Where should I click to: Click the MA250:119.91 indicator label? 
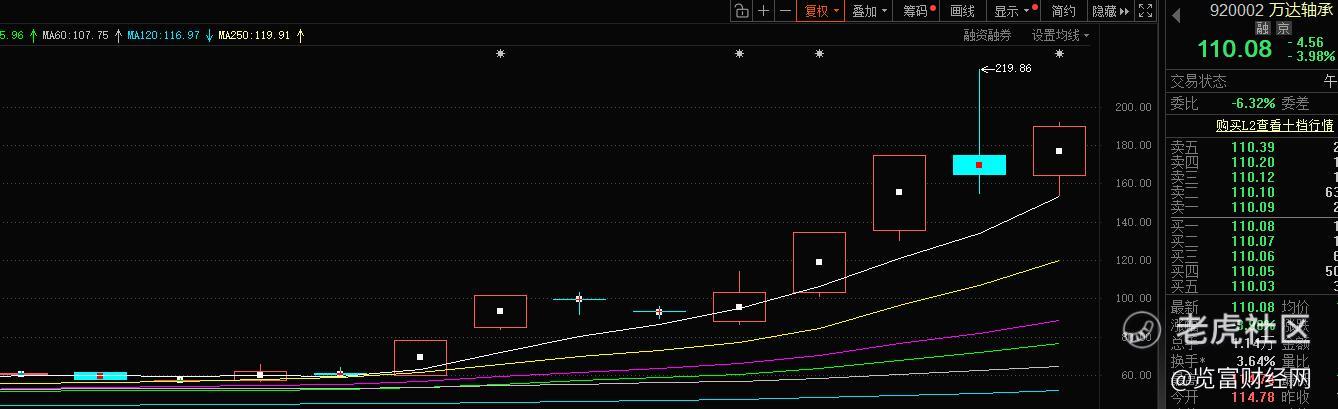click(x=254, y=35)
